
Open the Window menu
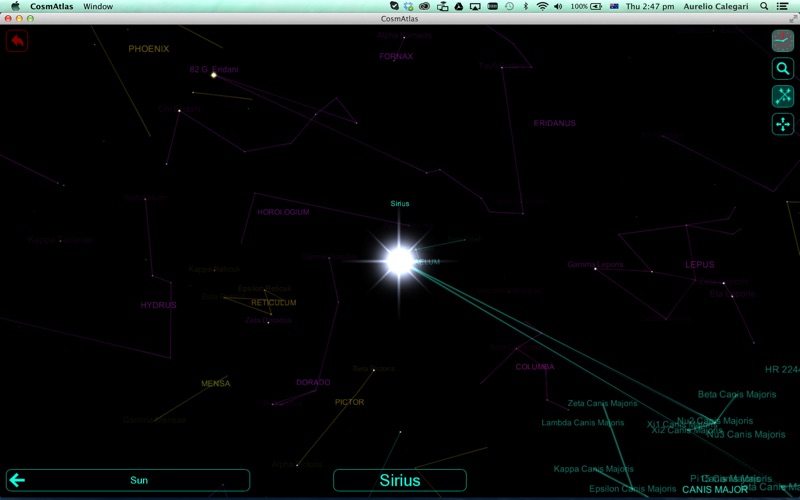[98, 6]
